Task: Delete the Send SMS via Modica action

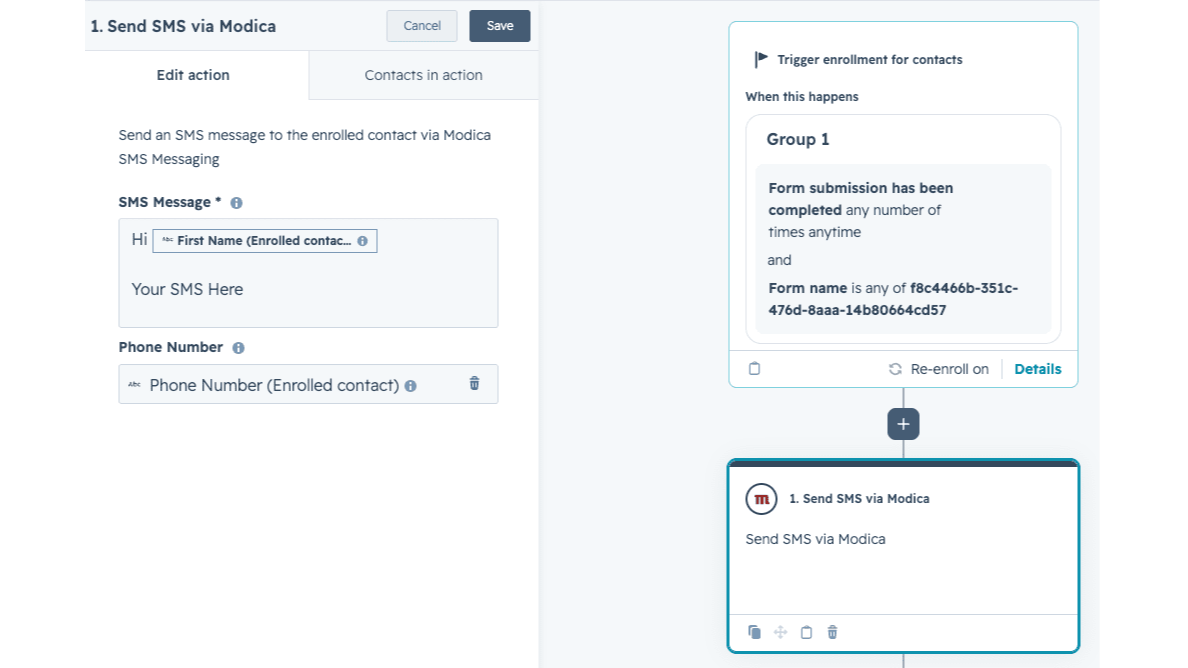Action: tap(833, 632)
